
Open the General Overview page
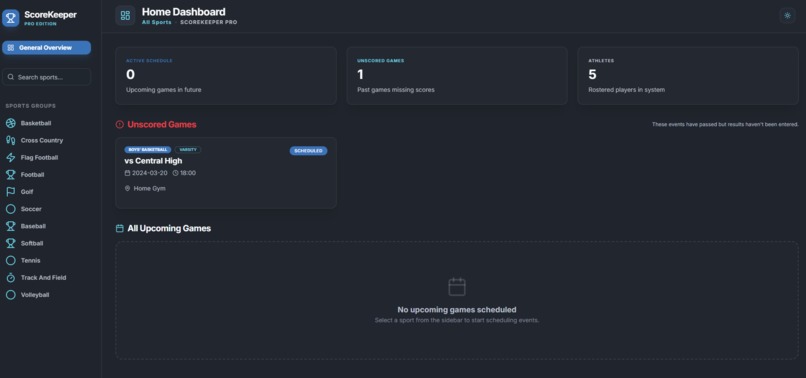point(46,48)
